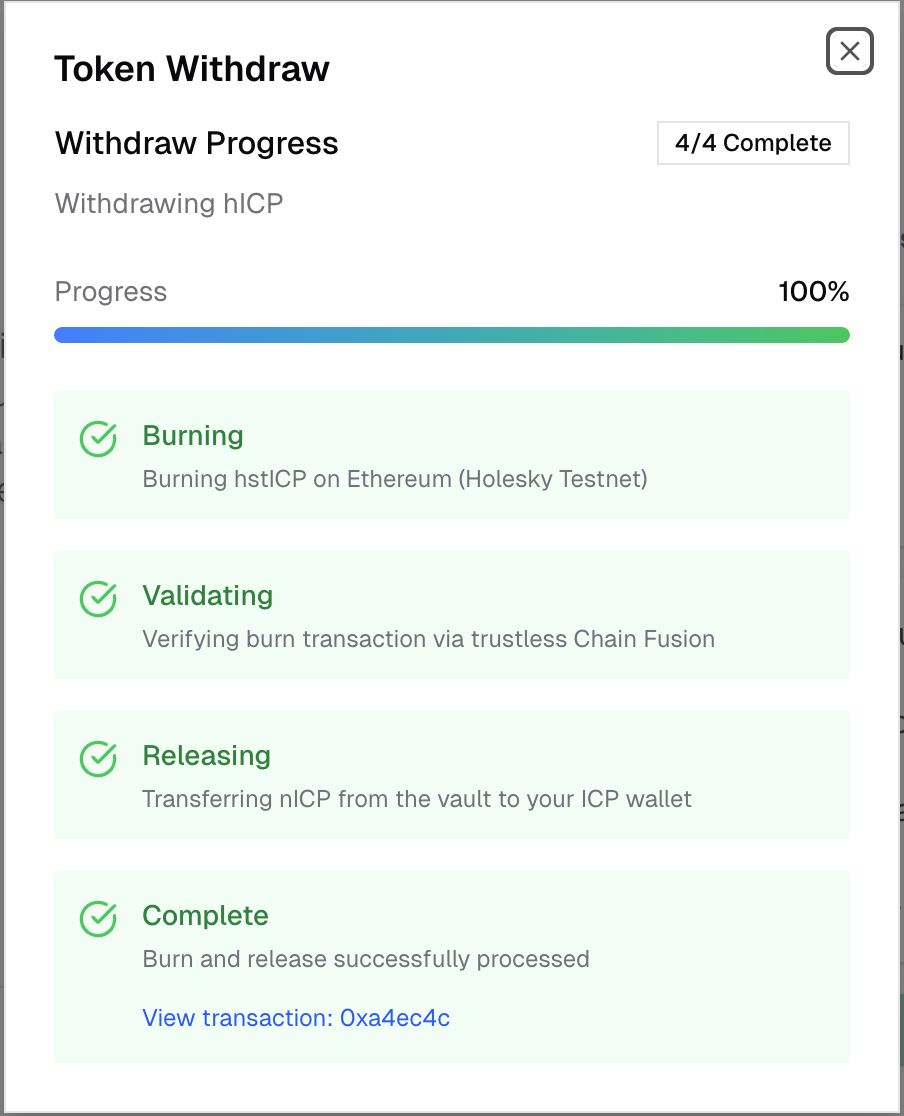
Task: Click the Validating step checkmark icon
Action: pyautogui.click(x=98, y=598)
